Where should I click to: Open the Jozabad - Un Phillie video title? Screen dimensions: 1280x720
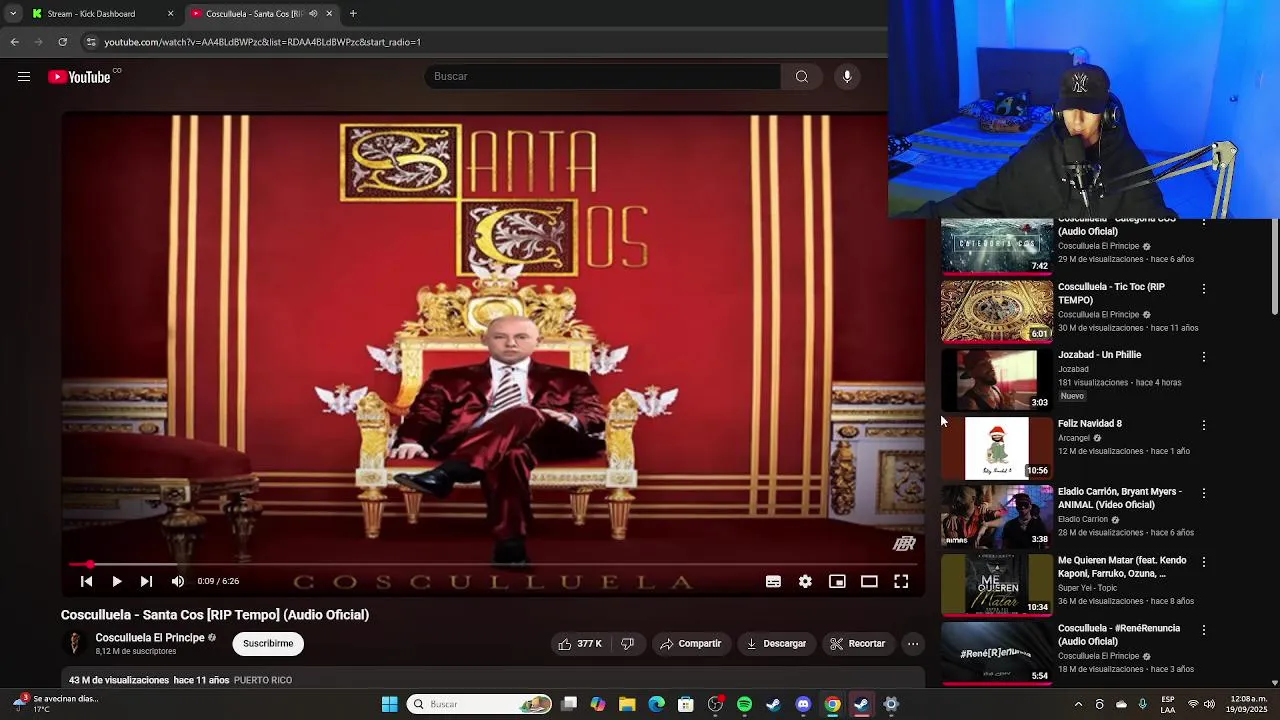point(1099,355)
